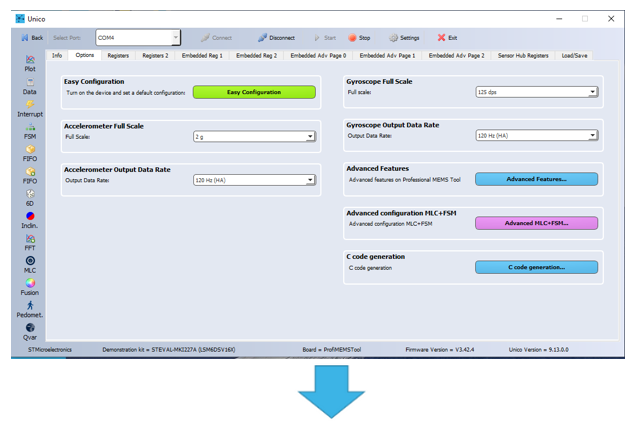Viewport: 640px width, 435px height.
Task: Open the COM4 port dropdown
Action: (138, 38)
